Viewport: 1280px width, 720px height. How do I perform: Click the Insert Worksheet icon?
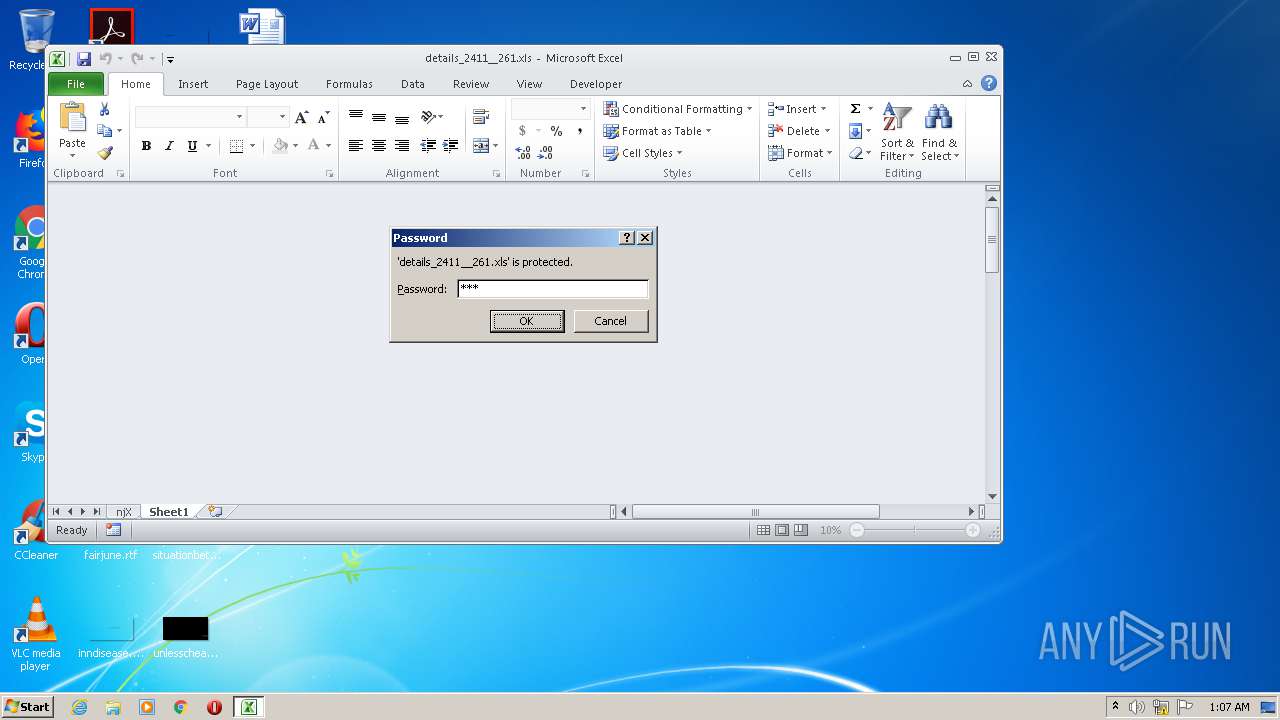tap(215, 512)
